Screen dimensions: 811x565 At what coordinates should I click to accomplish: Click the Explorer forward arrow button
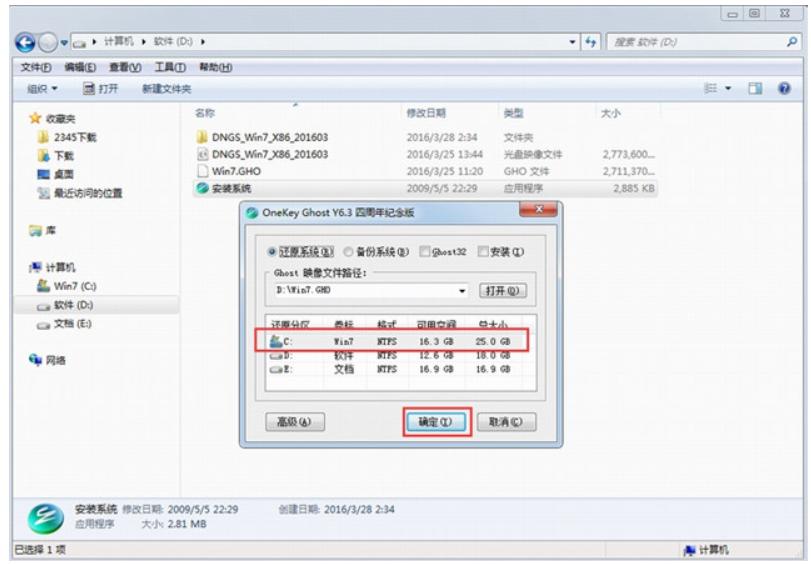(x=48, y=42)
